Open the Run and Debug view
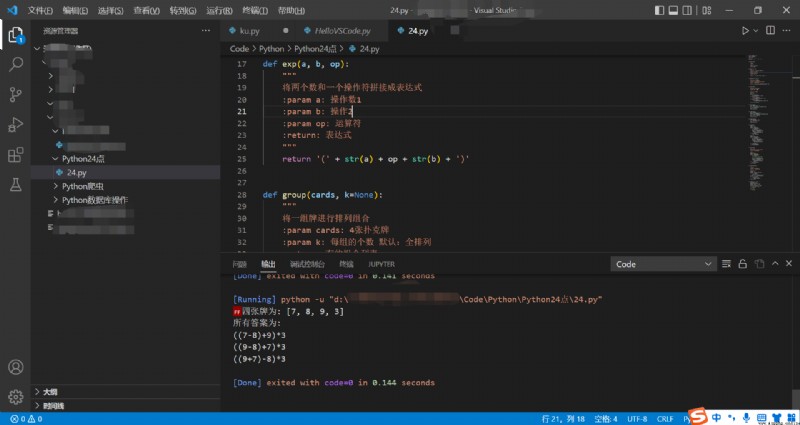The image size is (800, 425). click(16, 124)
